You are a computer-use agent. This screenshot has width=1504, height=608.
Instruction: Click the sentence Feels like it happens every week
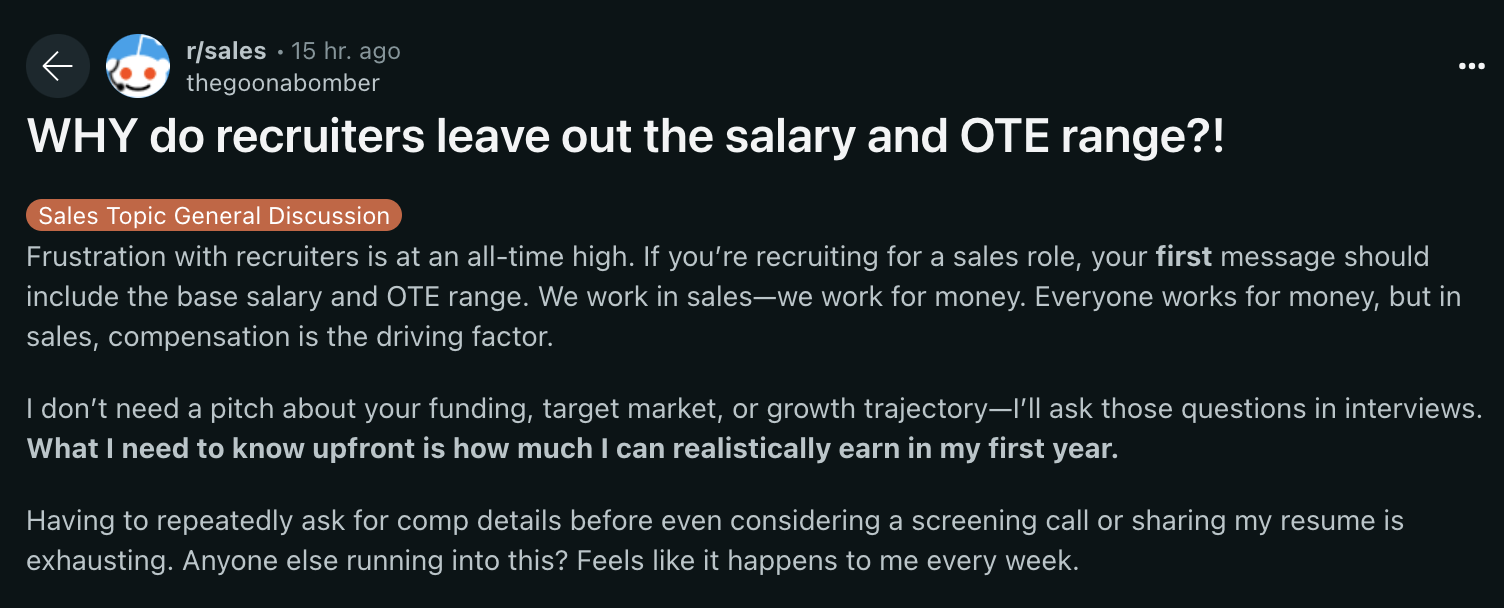tap(828, 560)
